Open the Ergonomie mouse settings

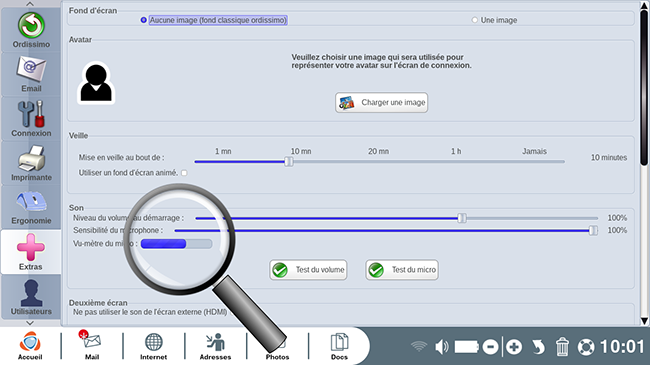click(x=31, y=207)
